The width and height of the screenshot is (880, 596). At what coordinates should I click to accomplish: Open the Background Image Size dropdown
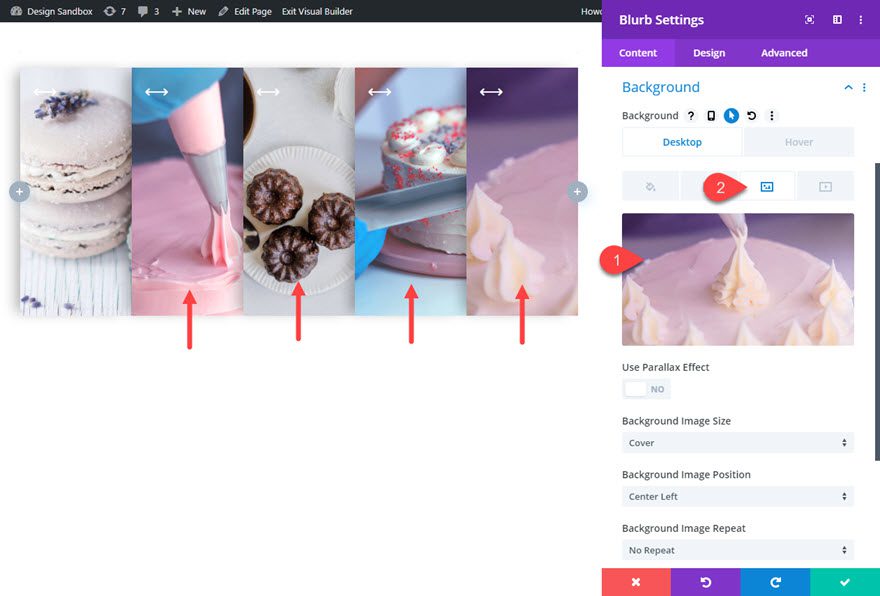coord(737,442)
